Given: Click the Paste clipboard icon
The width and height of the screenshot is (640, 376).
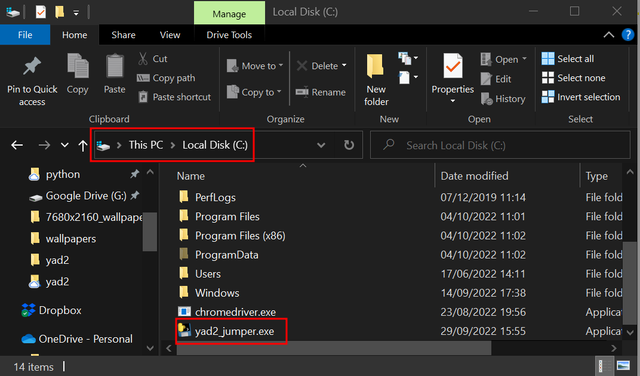Looking at the screenshot, I should (115, 66).
